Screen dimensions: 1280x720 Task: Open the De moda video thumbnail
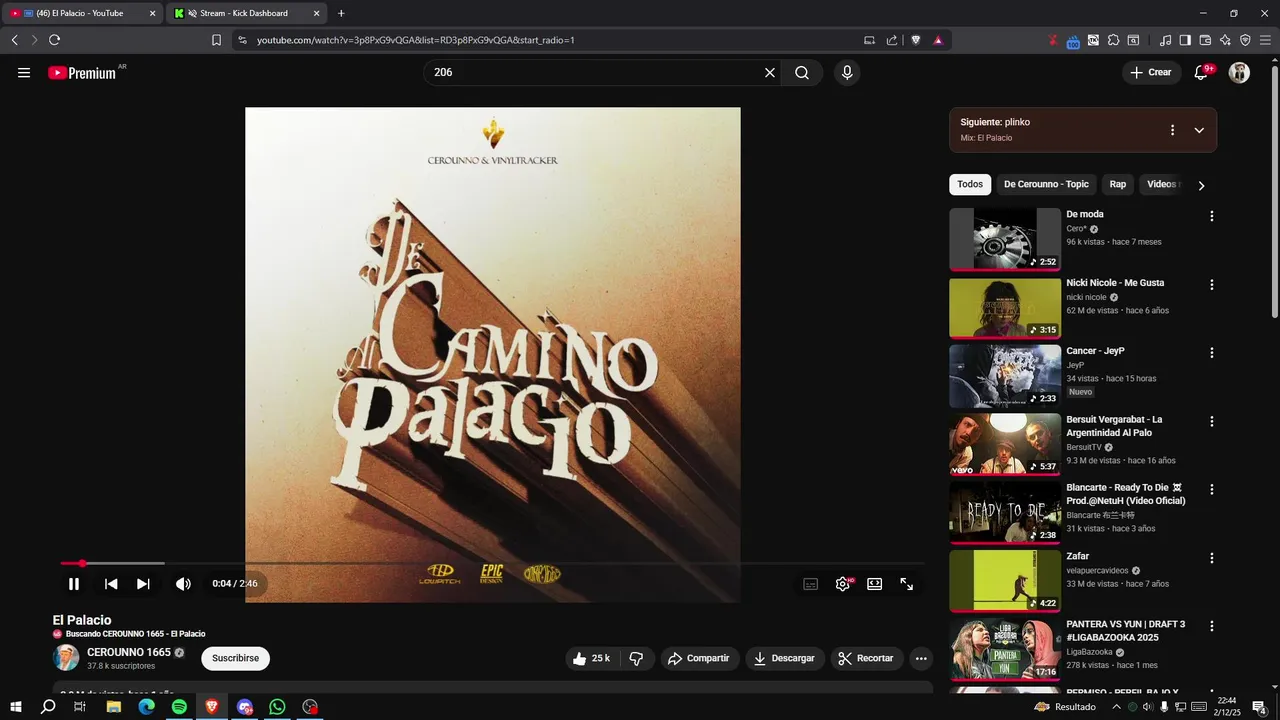click(x=1005, y=239)
